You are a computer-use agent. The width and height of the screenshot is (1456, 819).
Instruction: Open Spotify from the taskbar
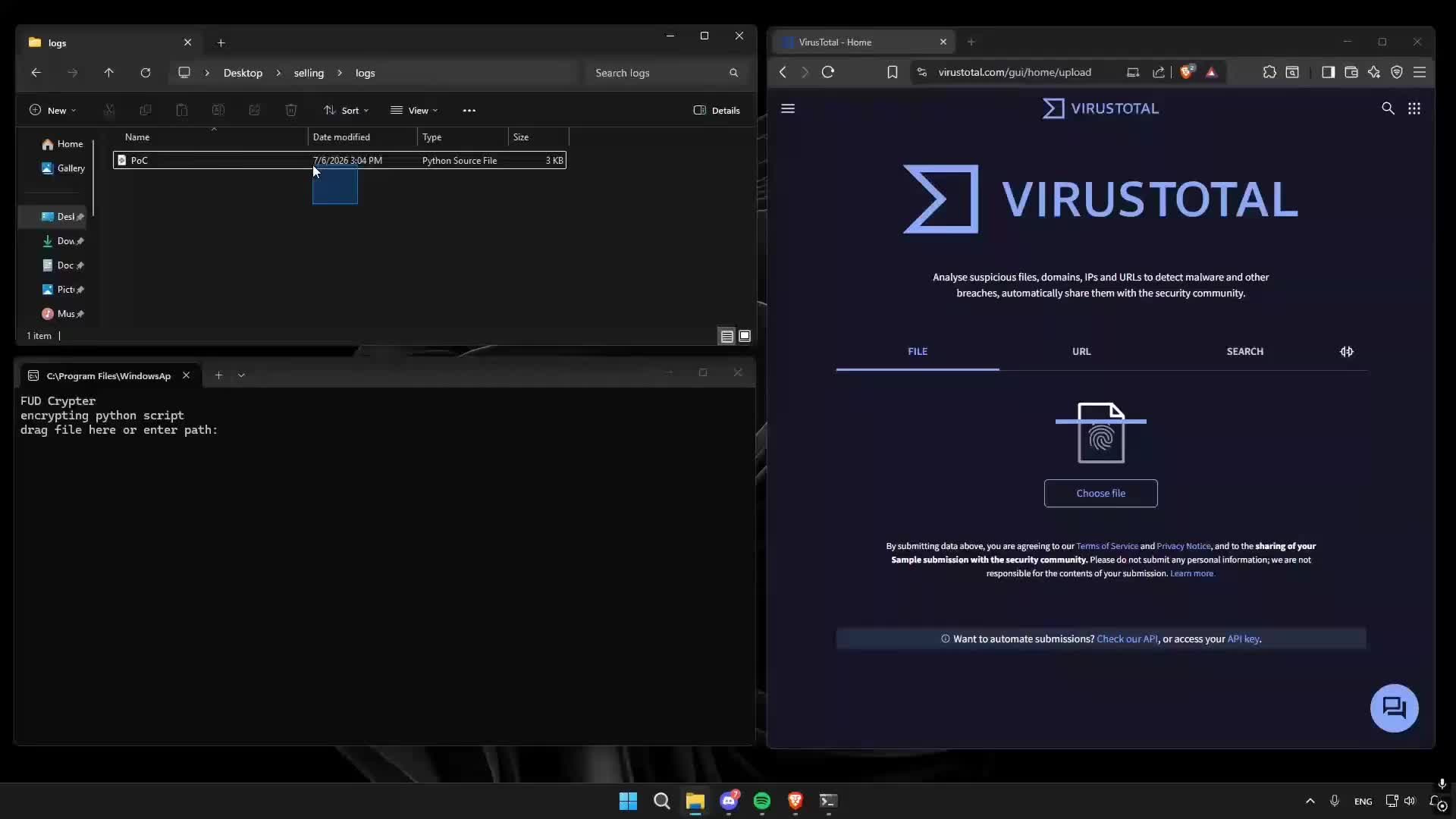762,801
